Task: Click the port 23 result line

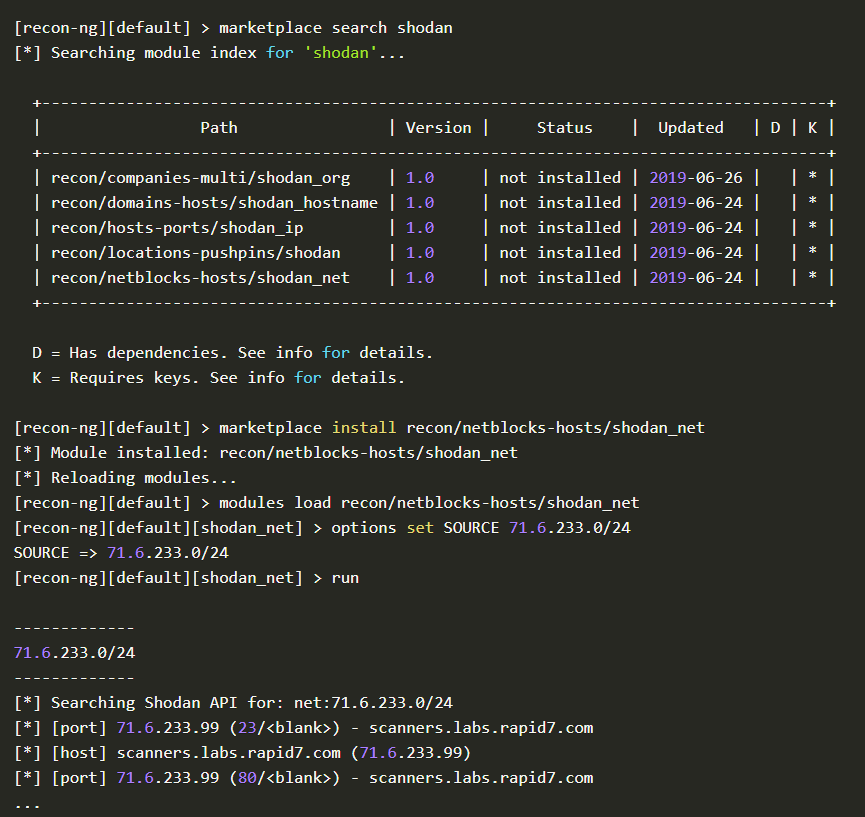Action: [304, 728]
